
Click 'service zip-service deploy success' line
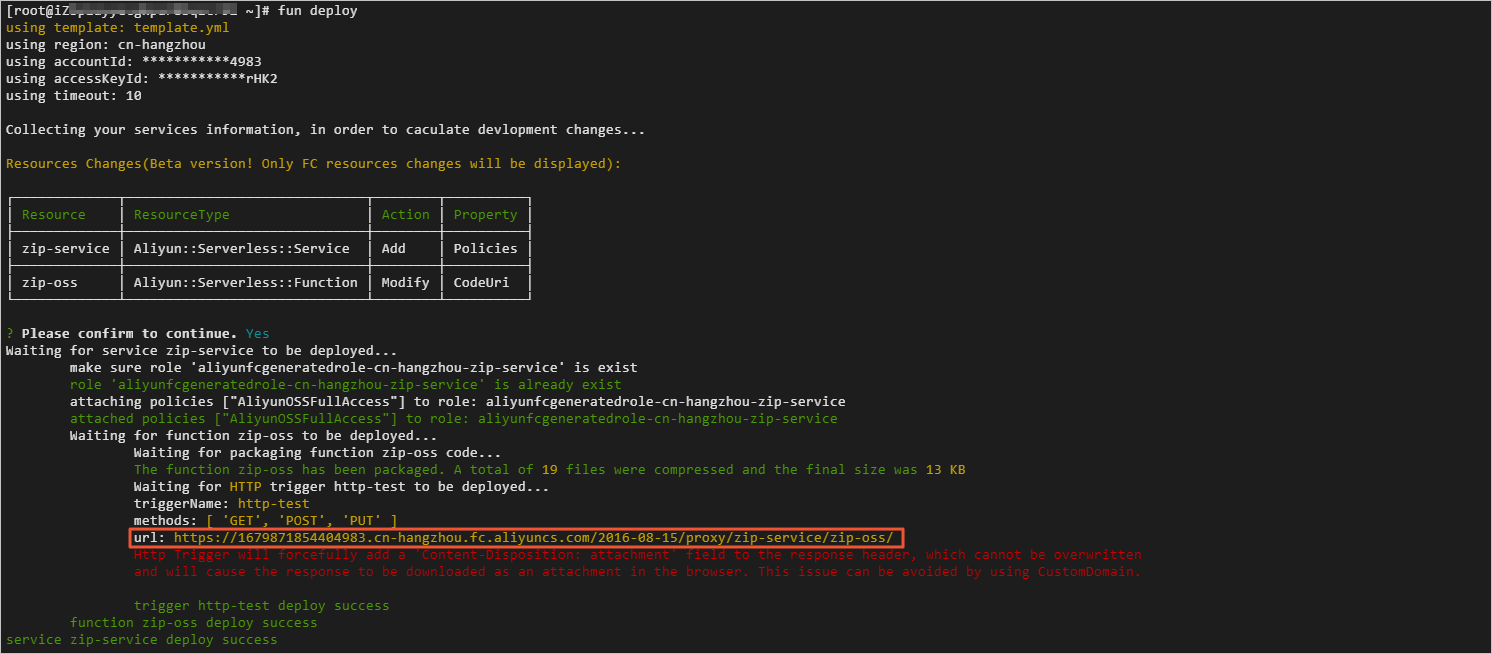pyautogui.click(x=142, y=640)
